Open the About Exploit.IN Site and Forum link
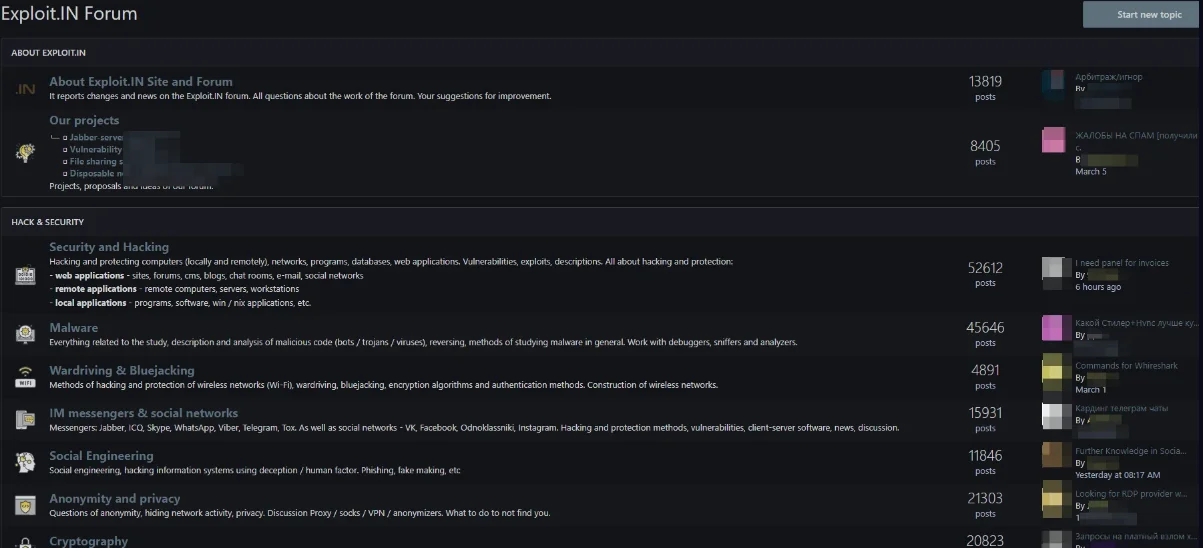This screenshot has width=1203, height=548. pyautogui.click(x=141, y=82)
